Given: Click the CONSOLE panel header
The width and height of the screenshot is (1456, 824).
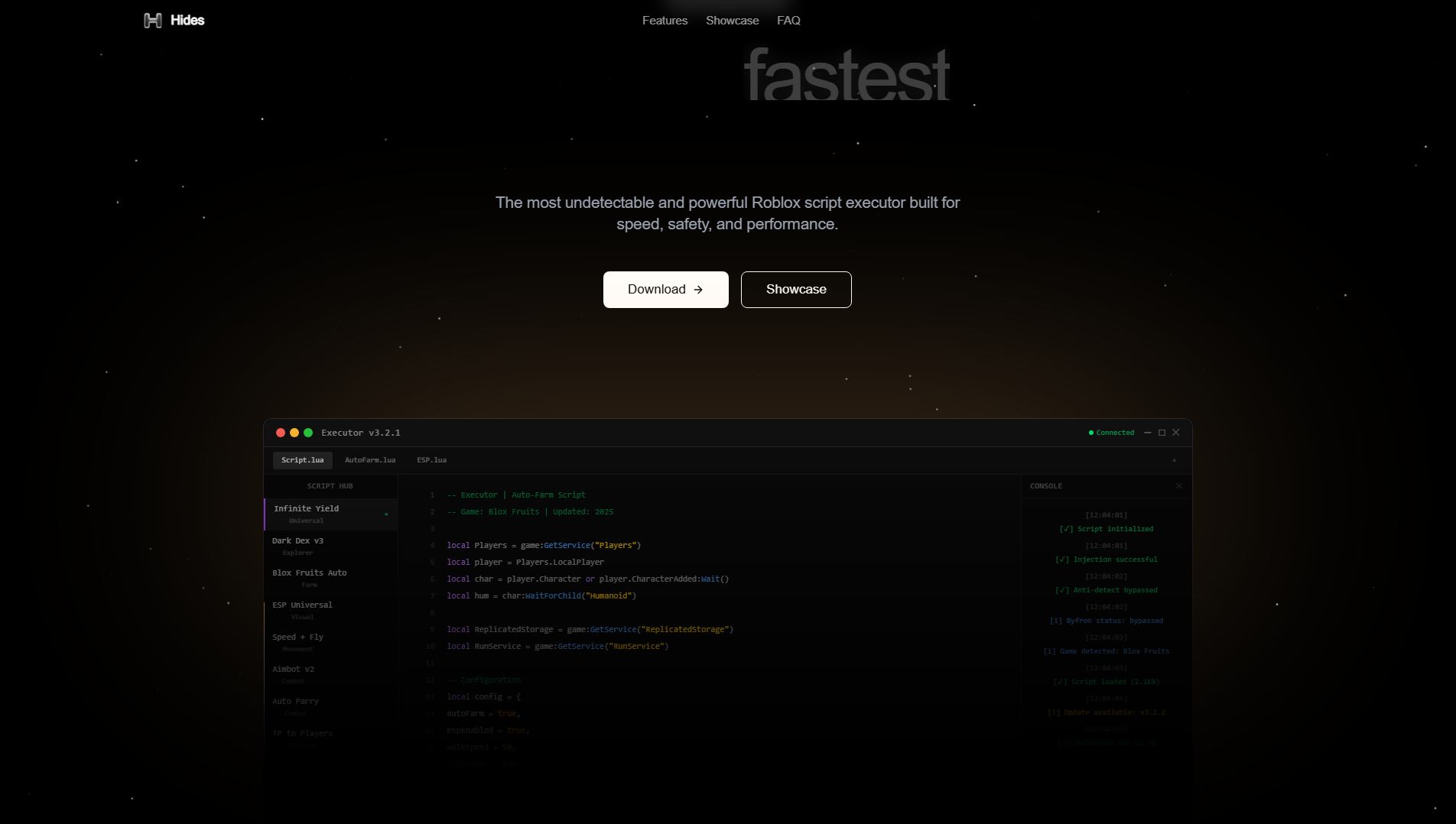Looking at the screenshot, I should [x=1045, y=486].
